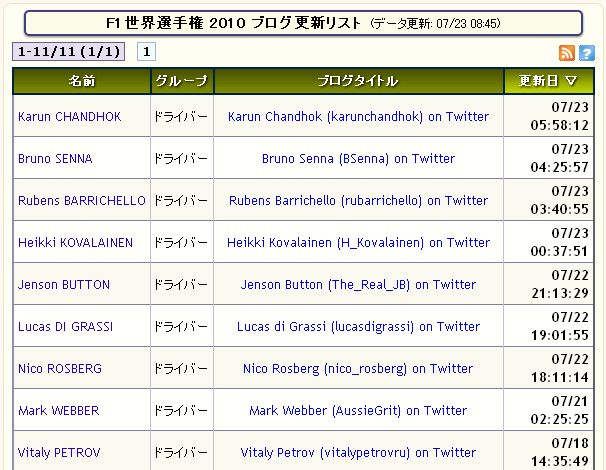The image size is (606, 470).
Task: Sort by the 名前 column header
Action: point(81,81)
